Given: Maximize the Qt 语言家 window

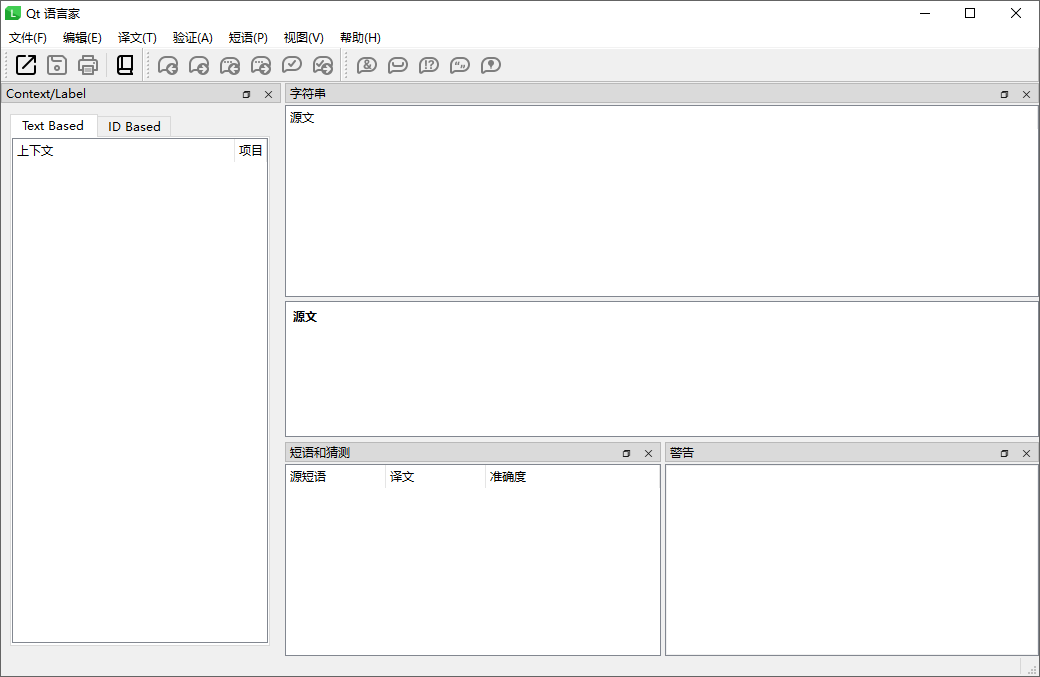Looking at the screenshot, I should pos(970,13).
